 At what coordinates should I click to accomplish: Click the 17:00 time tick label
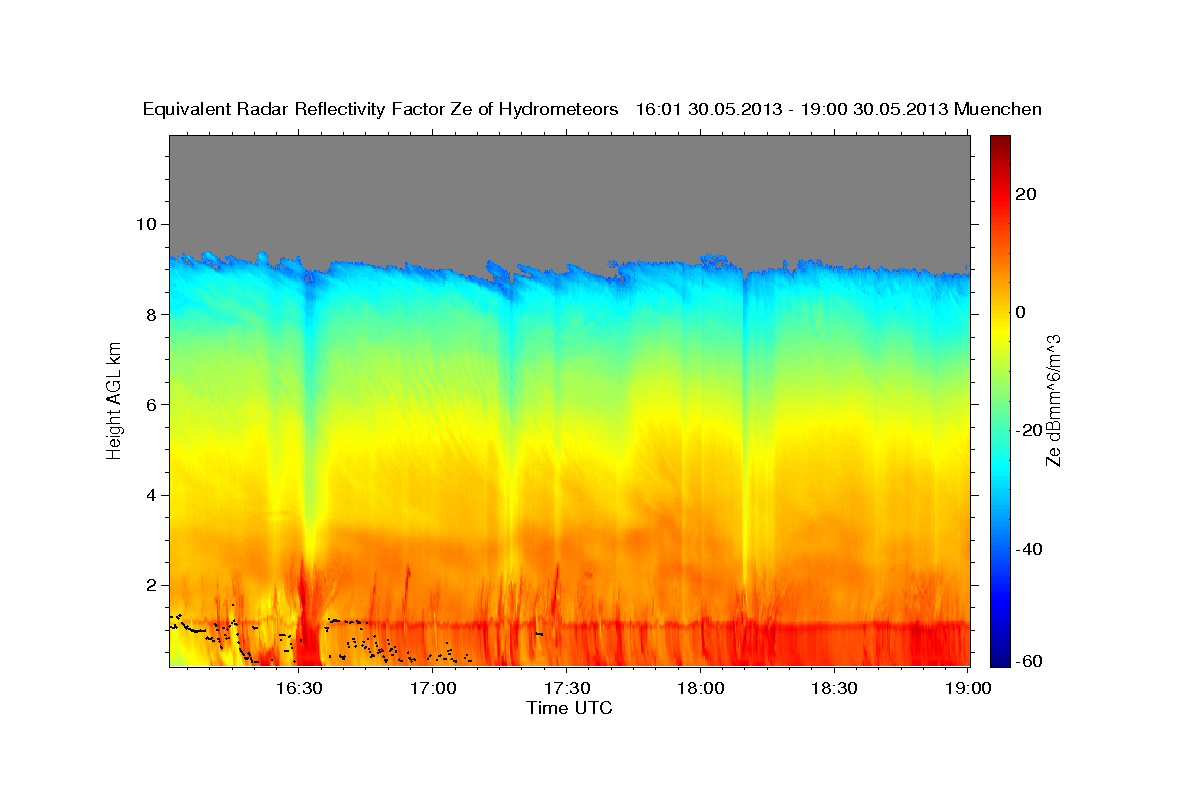(x=434, y=688)
